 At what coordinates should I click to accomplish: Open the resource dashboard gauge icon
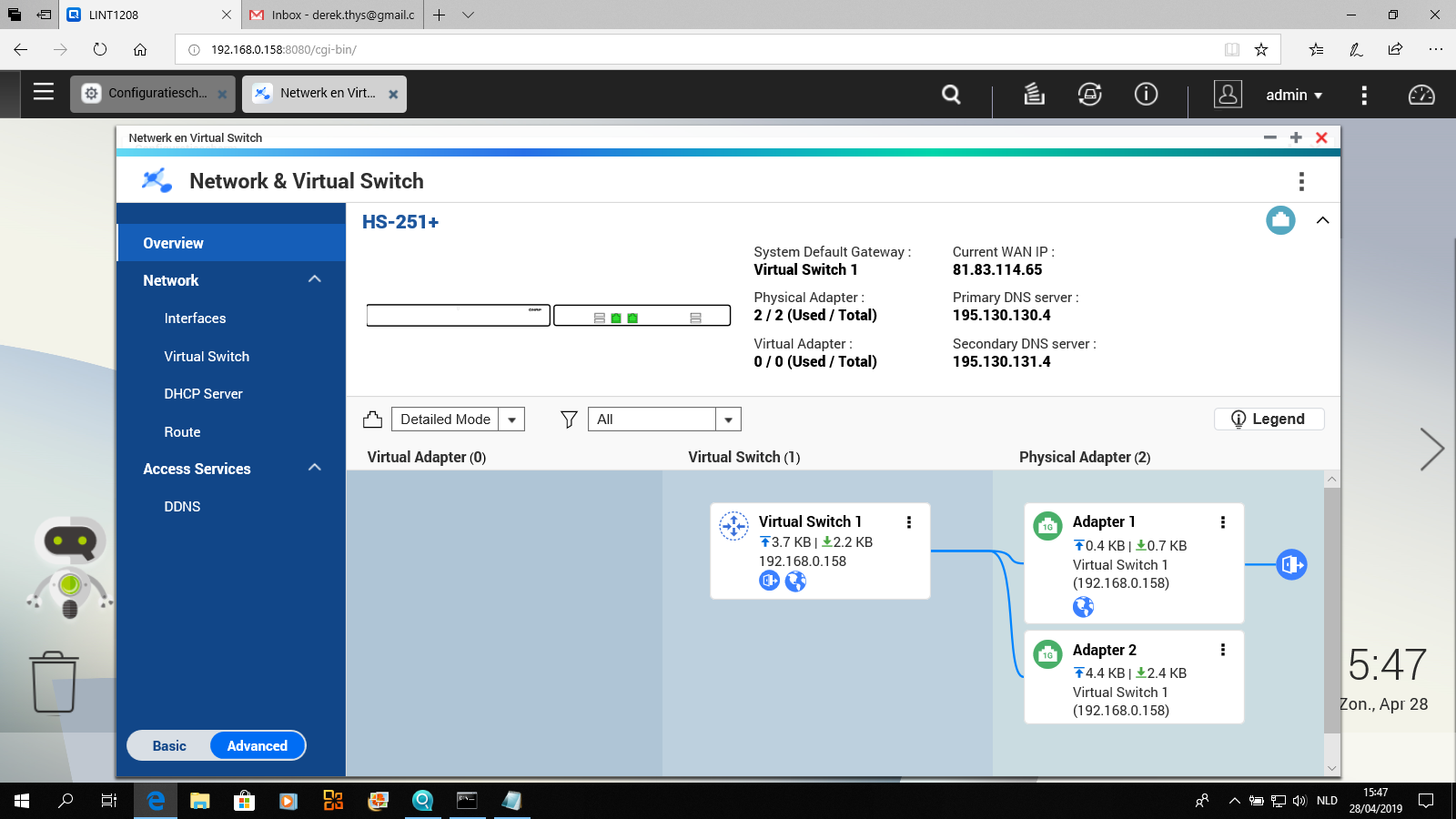(1421, 95)
